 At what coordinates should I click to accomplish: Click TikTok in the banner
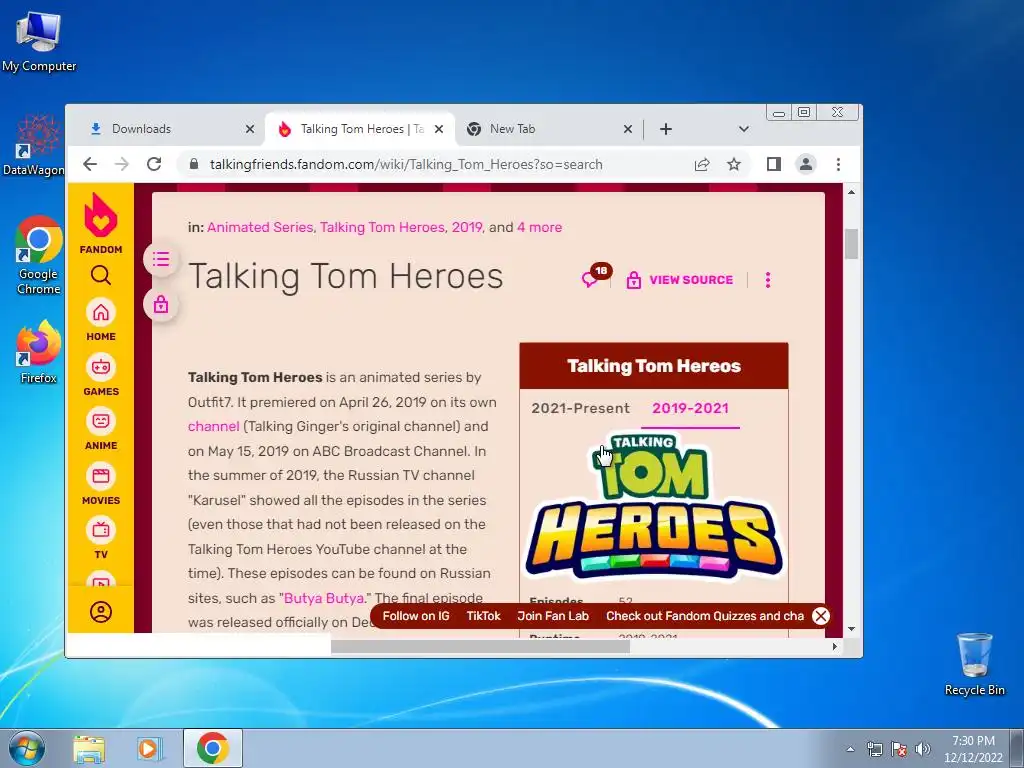(x=483, y=616)
